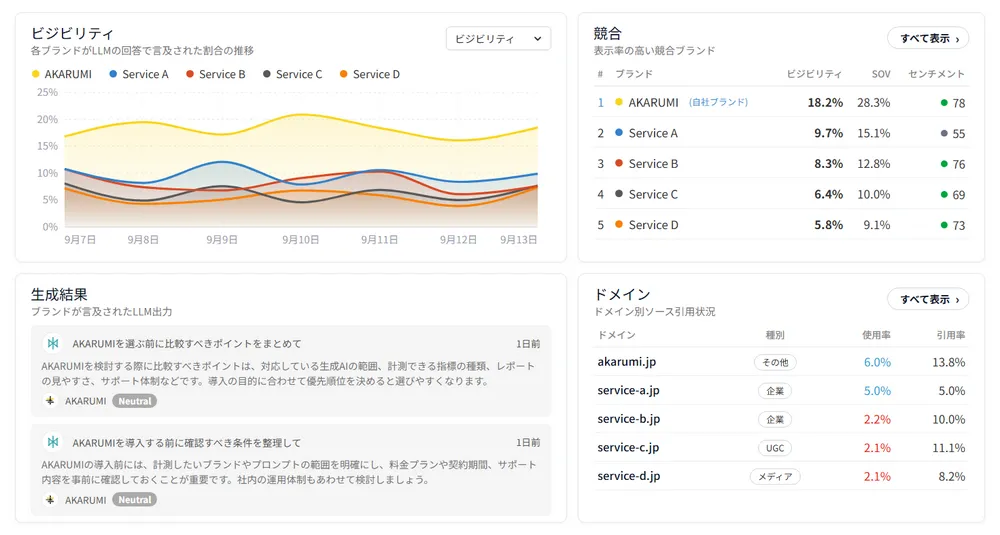
Task: Click the blue dot beside Service A in table
Action: (619, 133)
